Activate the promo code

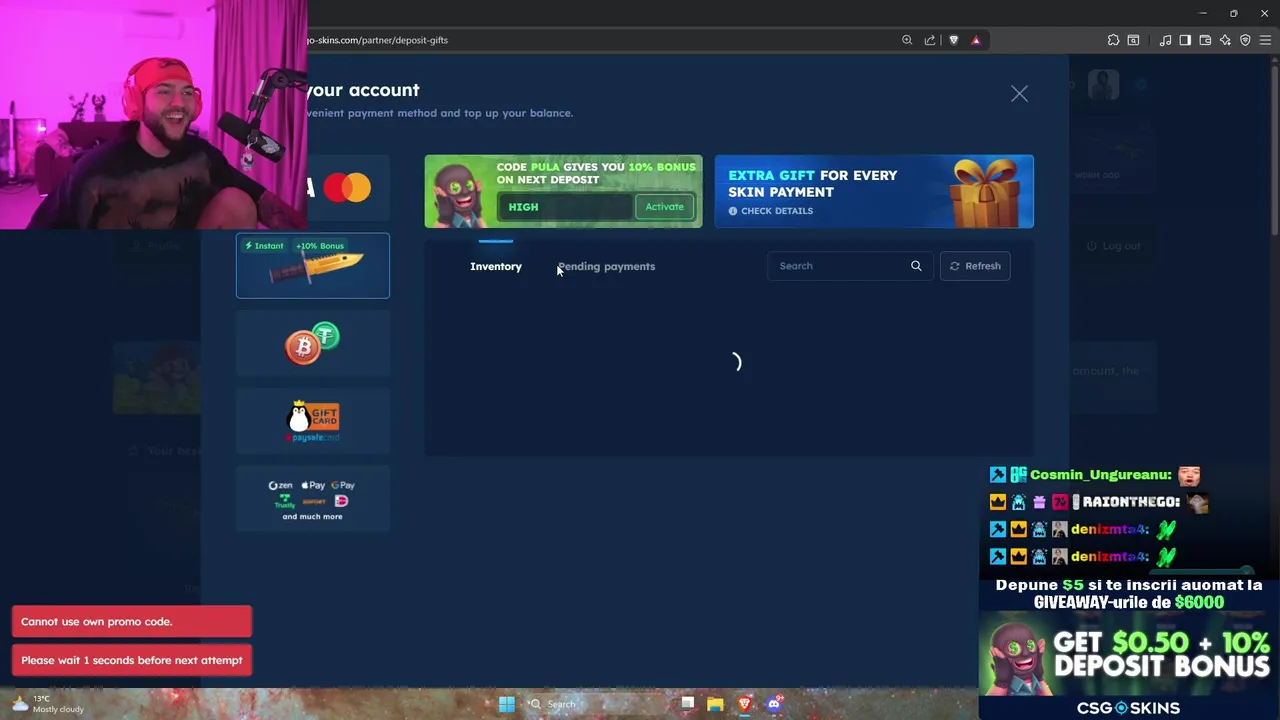pyautogui.click(x=664, y=207)
